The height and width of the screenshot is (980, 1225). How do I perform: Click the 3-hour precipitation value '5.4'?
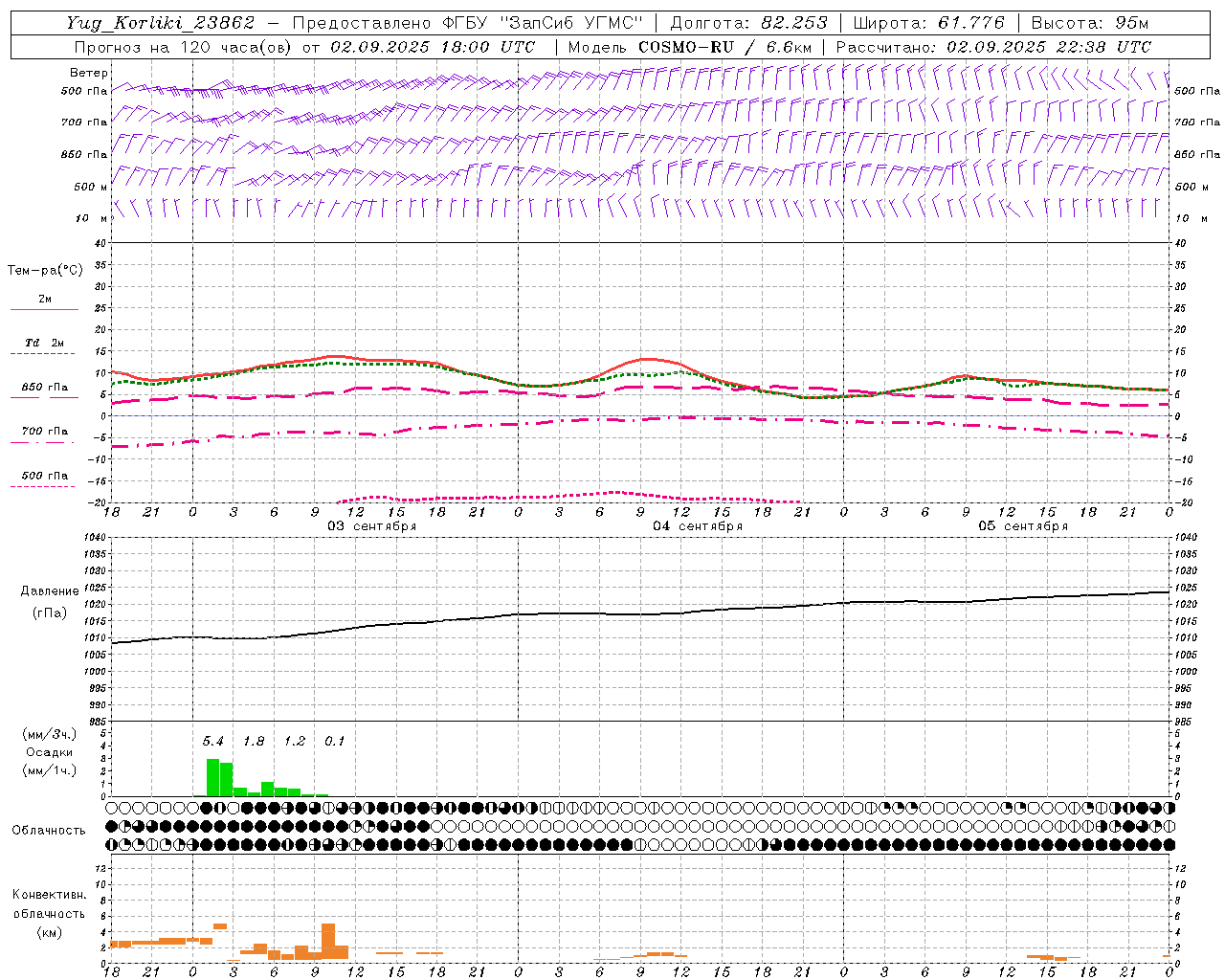[x=212, y=741]
